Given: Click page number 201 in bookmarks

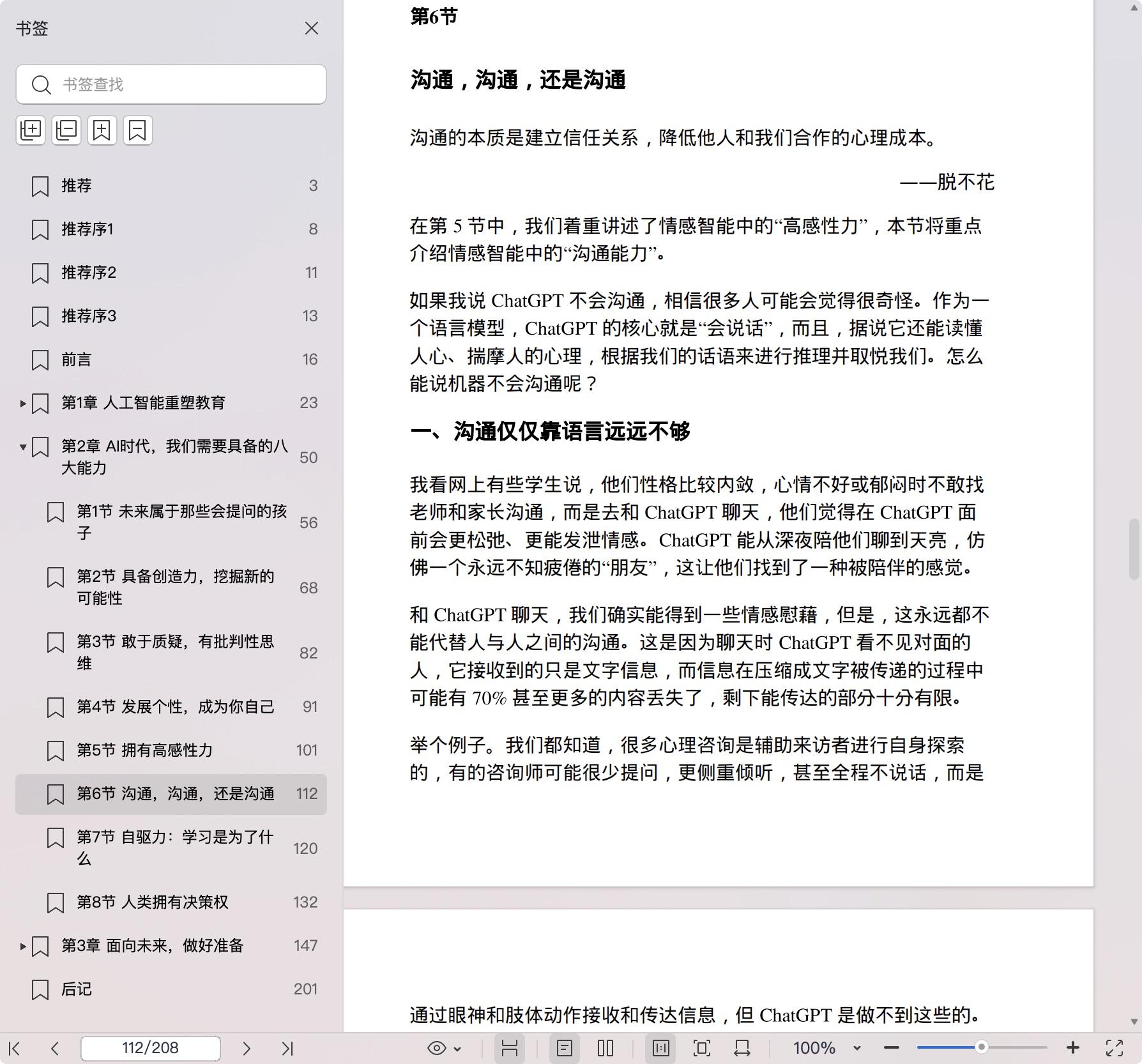Looking at the screenshot, I should (x=306, y=989).
